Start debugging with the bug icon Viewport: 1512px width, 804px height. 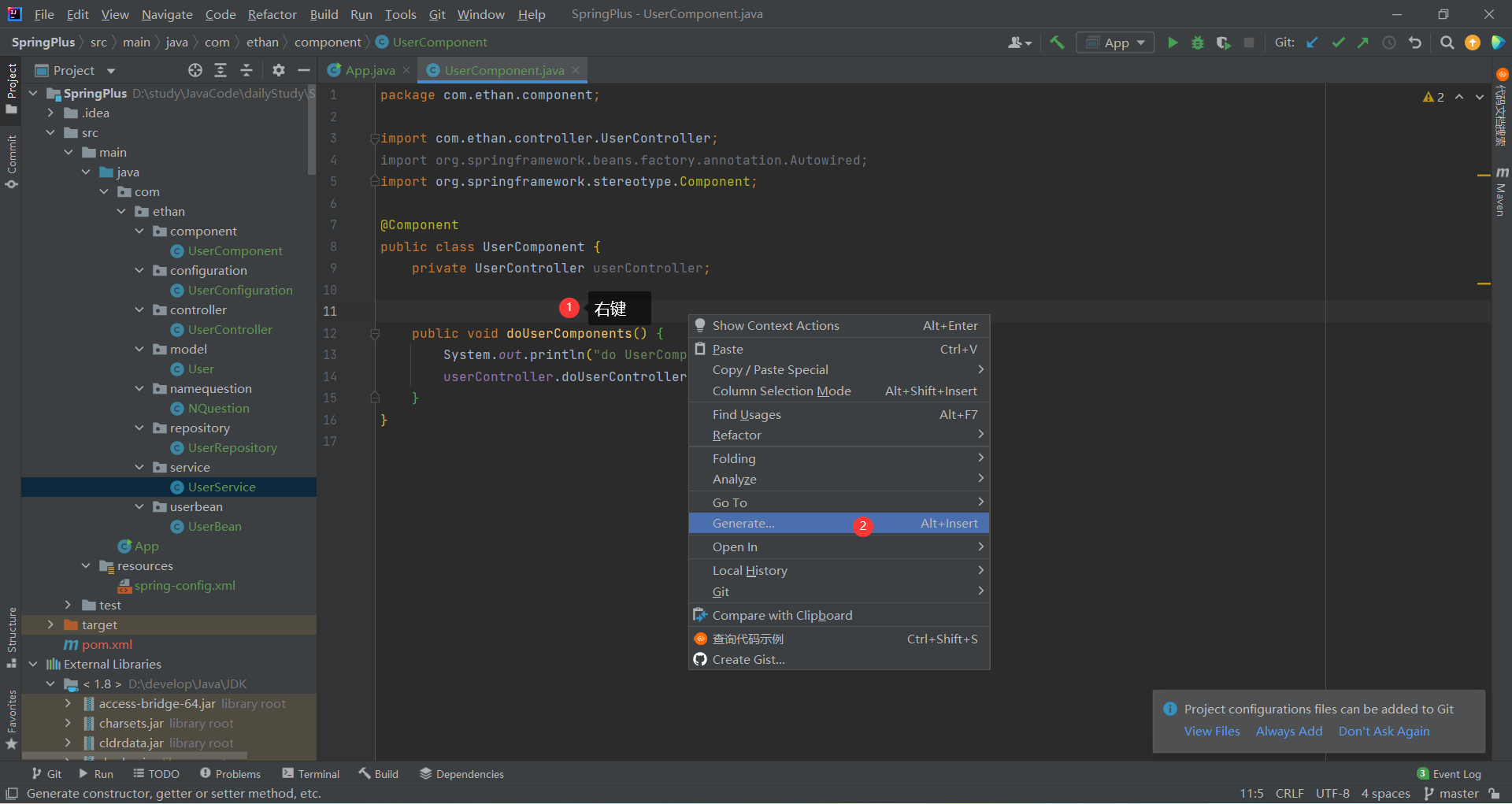tap(1198, 43)
